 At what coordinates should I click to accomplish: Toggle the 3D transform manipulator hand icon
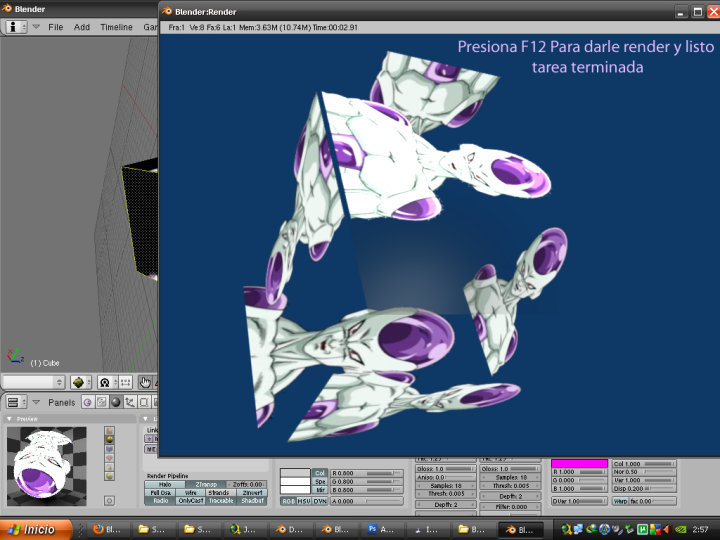coord(145,382)
